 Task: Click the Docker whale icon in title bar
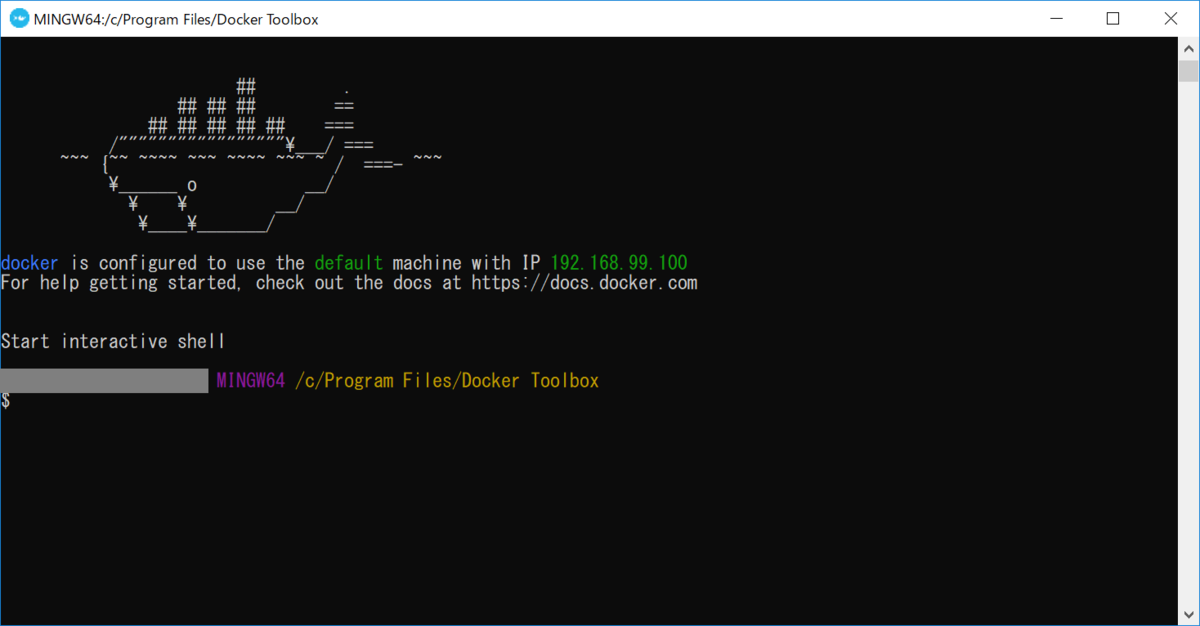[19, 18]
